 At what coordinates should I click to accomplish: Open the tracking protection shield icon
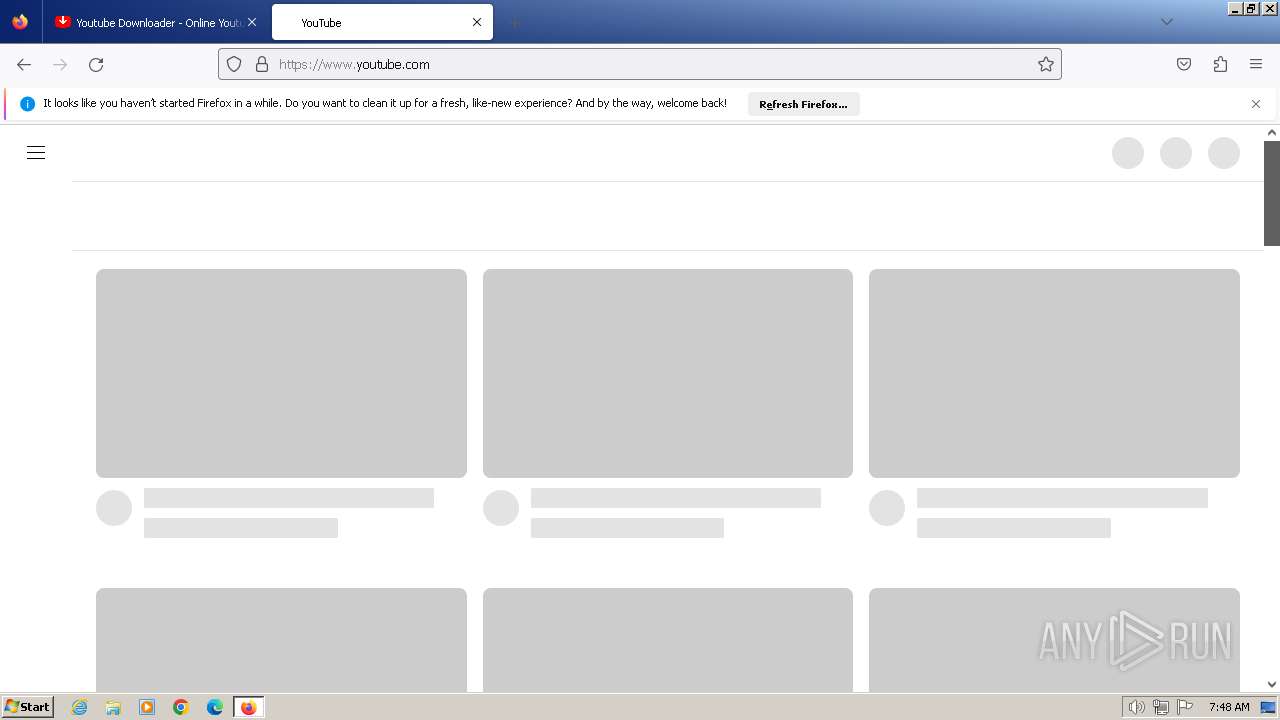pyautogui.click(x=234, y=64)
